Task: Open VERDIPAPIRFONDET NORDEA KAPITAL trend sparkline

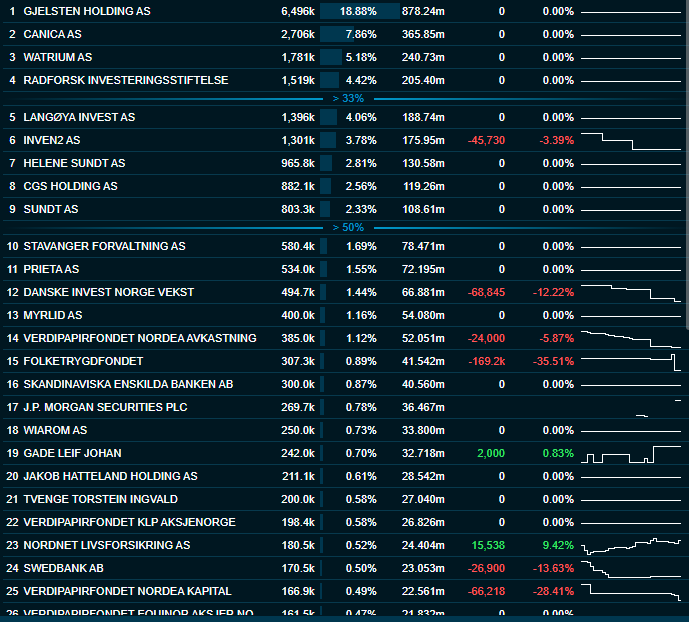Action: tap(631, 592)
